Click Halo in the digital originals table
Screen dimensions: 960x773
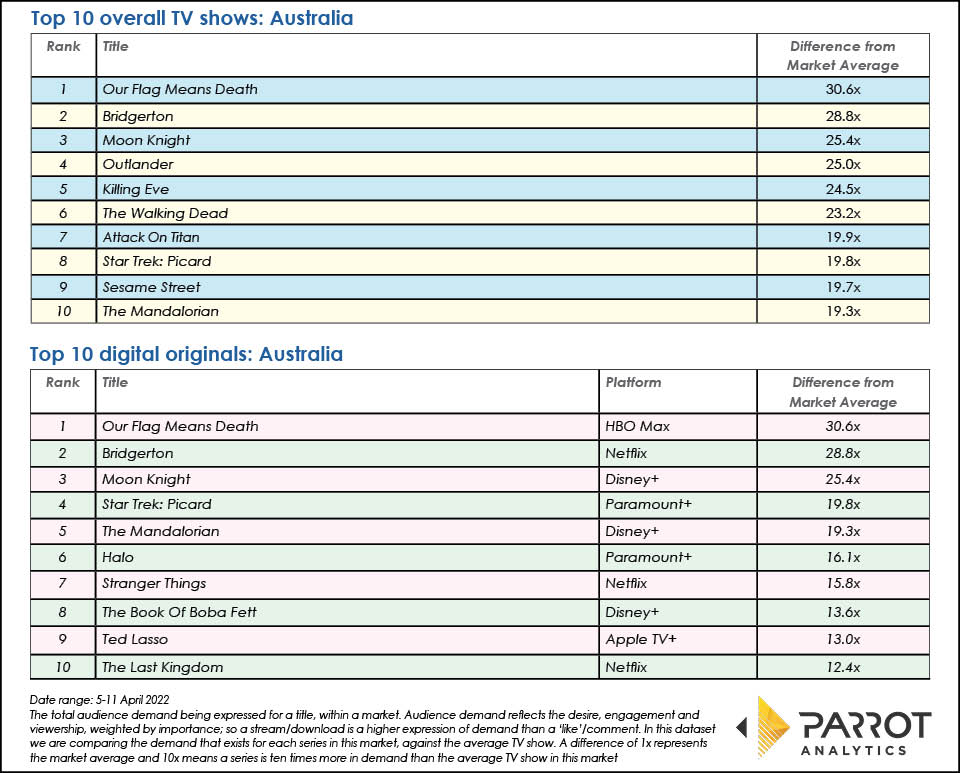click(117, 557)
